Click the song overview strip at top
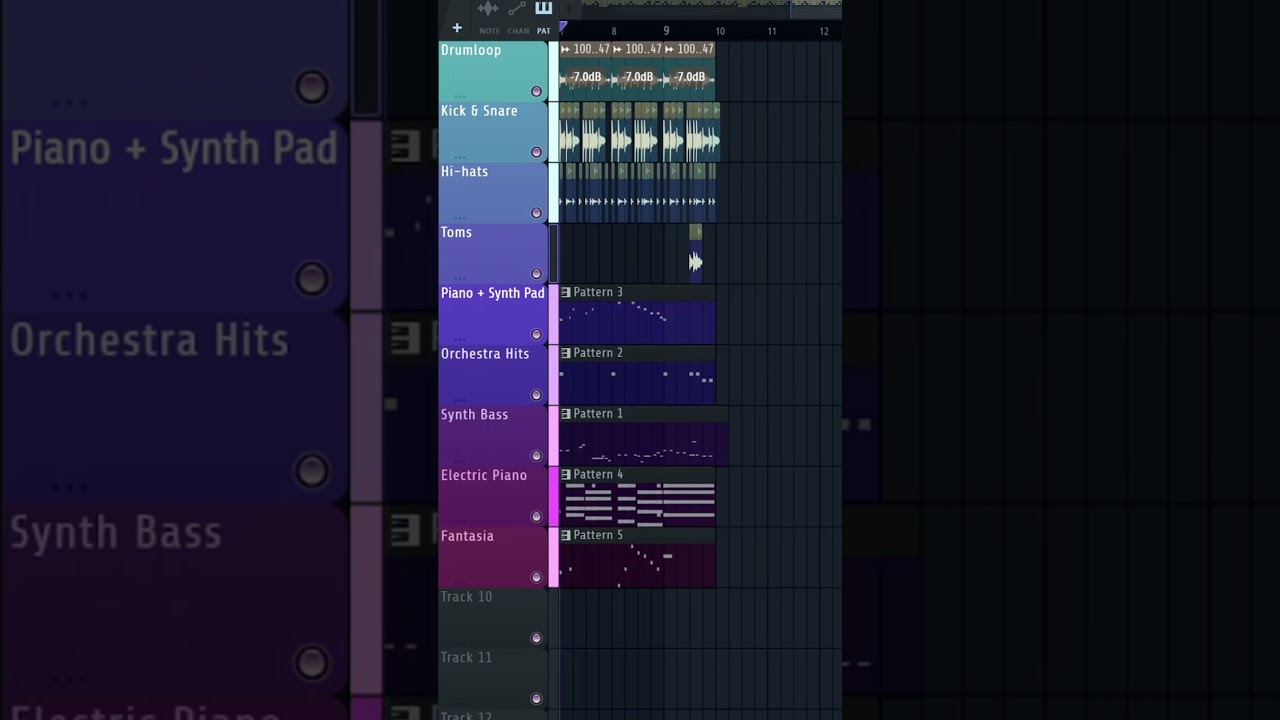Screen dimensions: 1280x720 (711, 8)
